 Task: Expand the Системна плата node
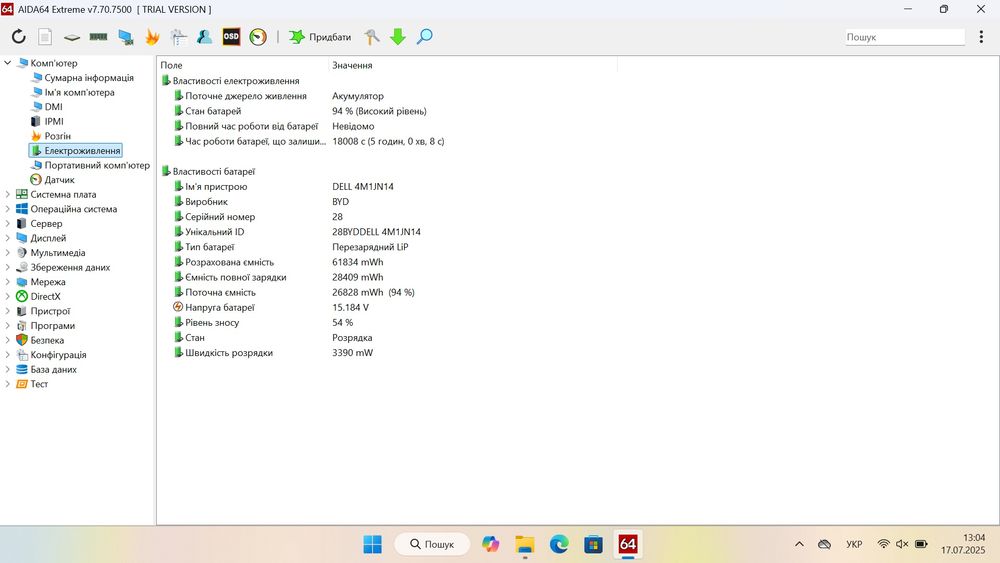coord(8,194)
